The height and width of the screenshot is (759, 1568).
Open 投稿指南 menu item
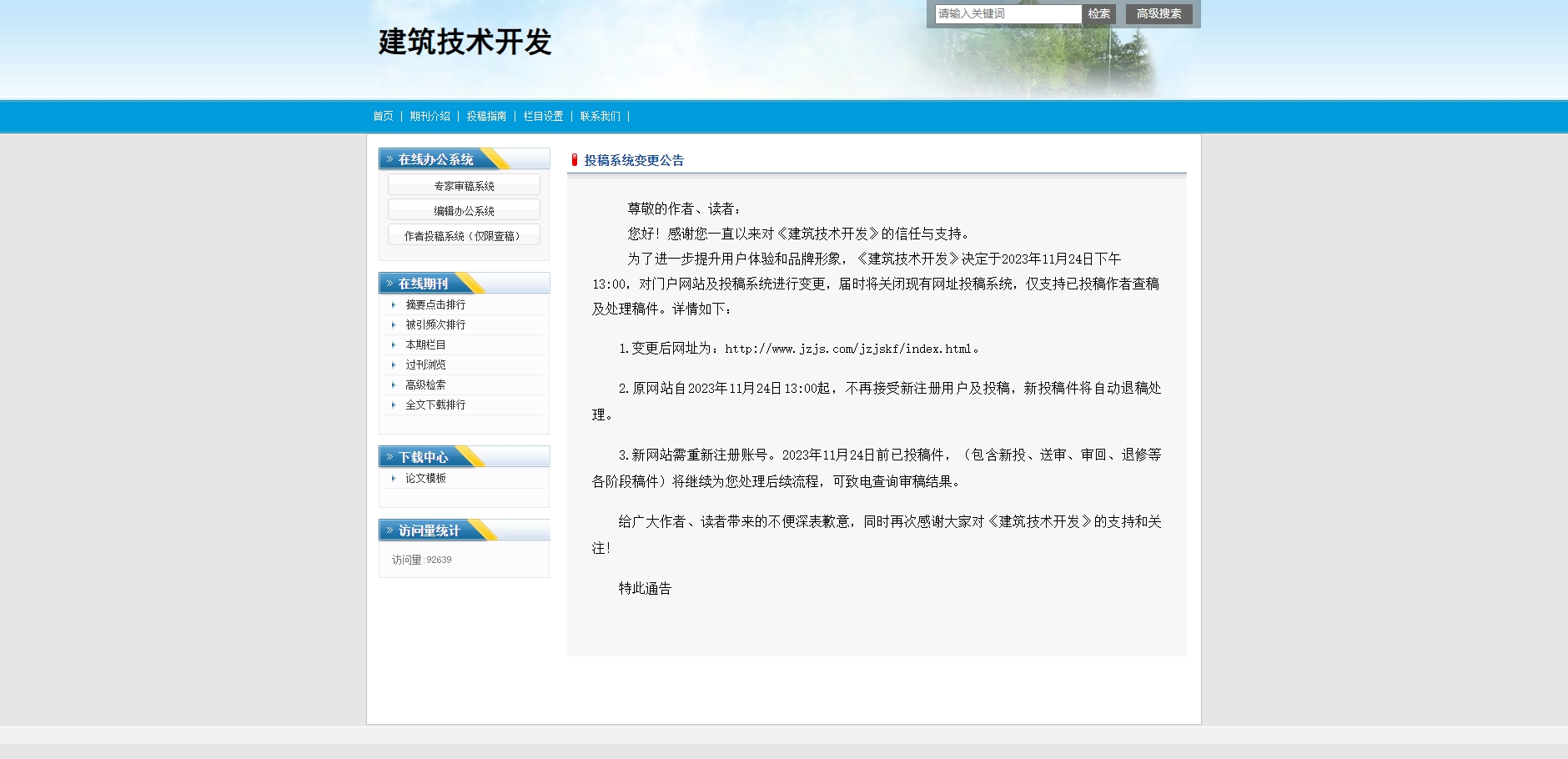click(x=486, y=117)
